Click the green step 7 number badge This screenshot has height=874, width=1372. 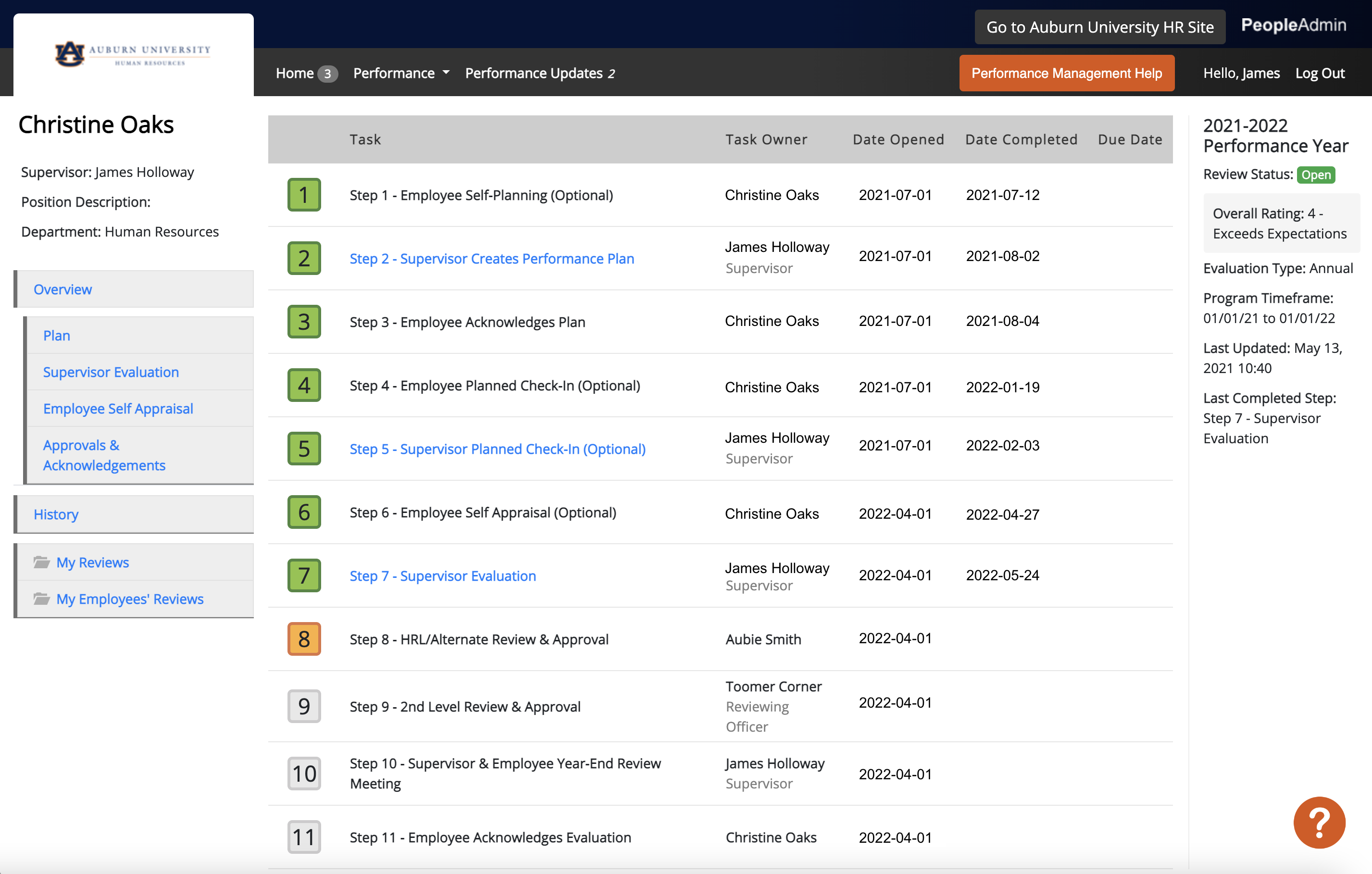[304, 575]
